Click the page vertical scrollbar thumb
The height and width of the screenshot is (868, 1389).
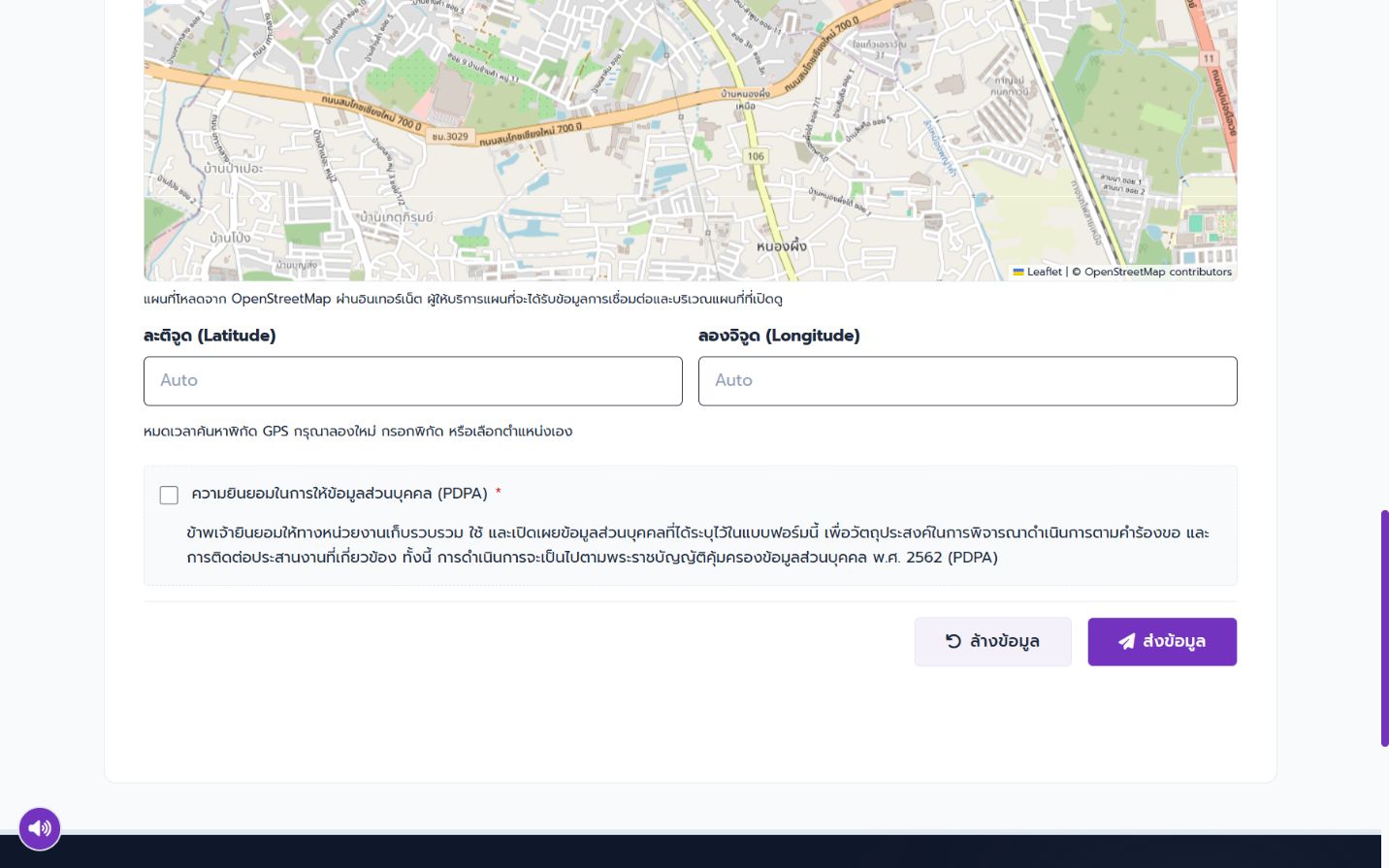[1385, 628]
